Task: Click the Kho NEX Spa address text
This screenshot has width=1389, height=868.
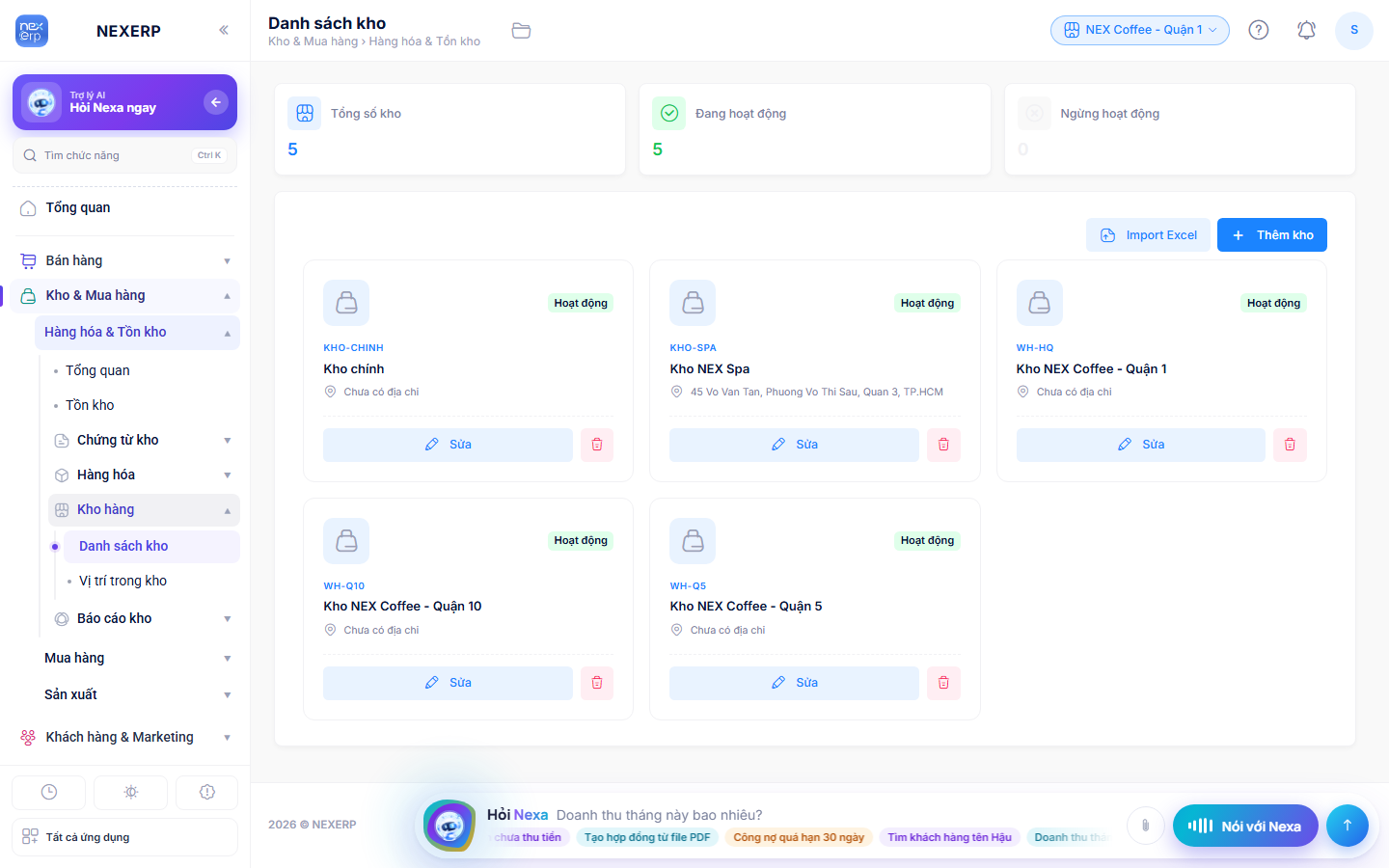Action: pos(817,393)
